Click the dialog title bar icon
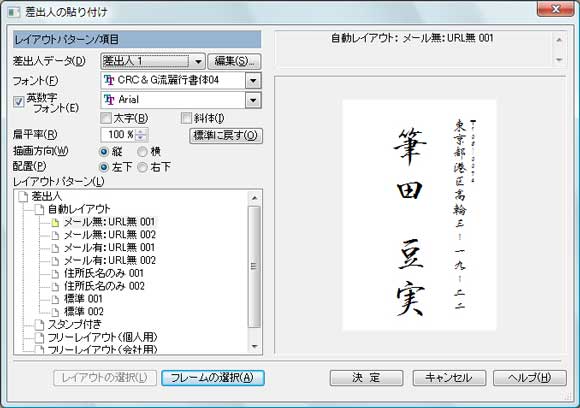The width and height of the screenshot is (580, 408). (x=14, y=12)
